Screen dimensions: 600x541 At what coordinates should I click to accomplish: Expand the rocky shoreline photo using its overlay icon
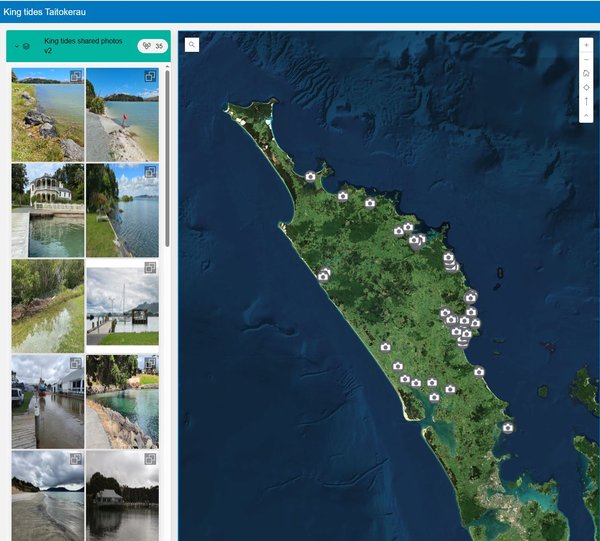(x=75, y=76)
